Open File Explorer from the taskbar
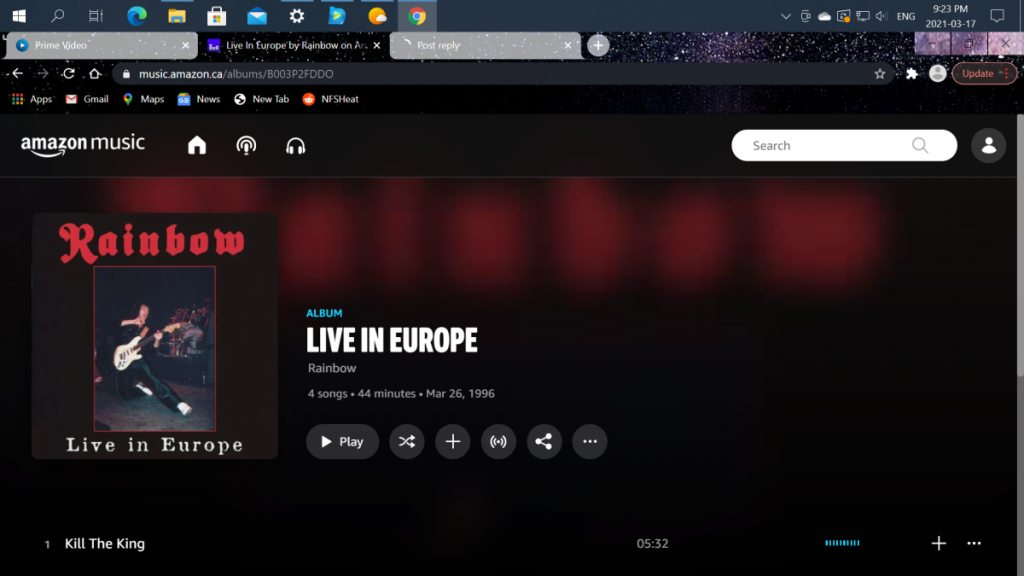Image resolution: width=1024 pixels, height=576 pixels. click(176, 16)
